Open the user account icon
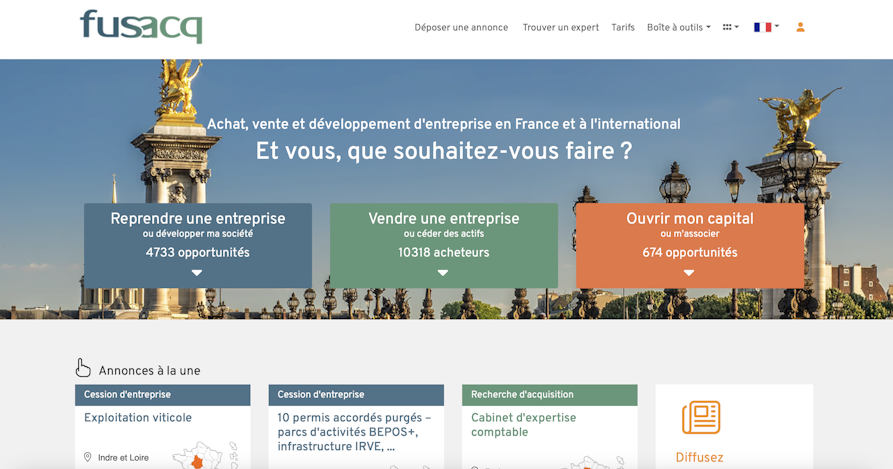The height and width of the screenshot is (469, 893). (x=800, y=27)
